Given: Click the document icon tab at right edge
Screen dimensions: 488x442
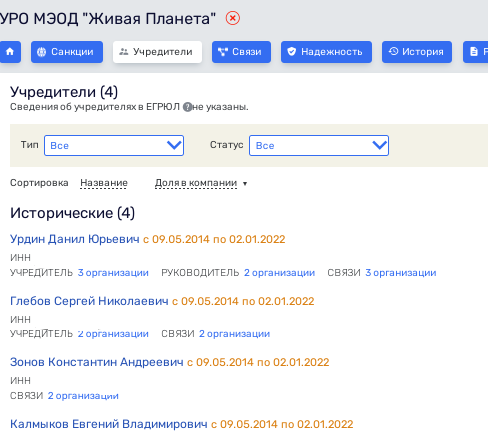Looking at the screenshot, I should 476,52.
